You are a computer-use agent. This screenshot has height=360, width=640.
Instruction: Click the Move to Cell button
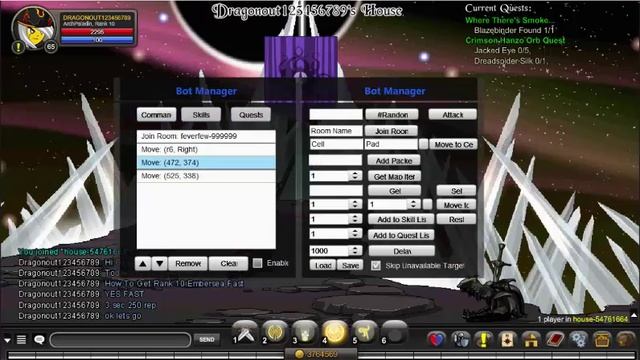pos(453,144)
